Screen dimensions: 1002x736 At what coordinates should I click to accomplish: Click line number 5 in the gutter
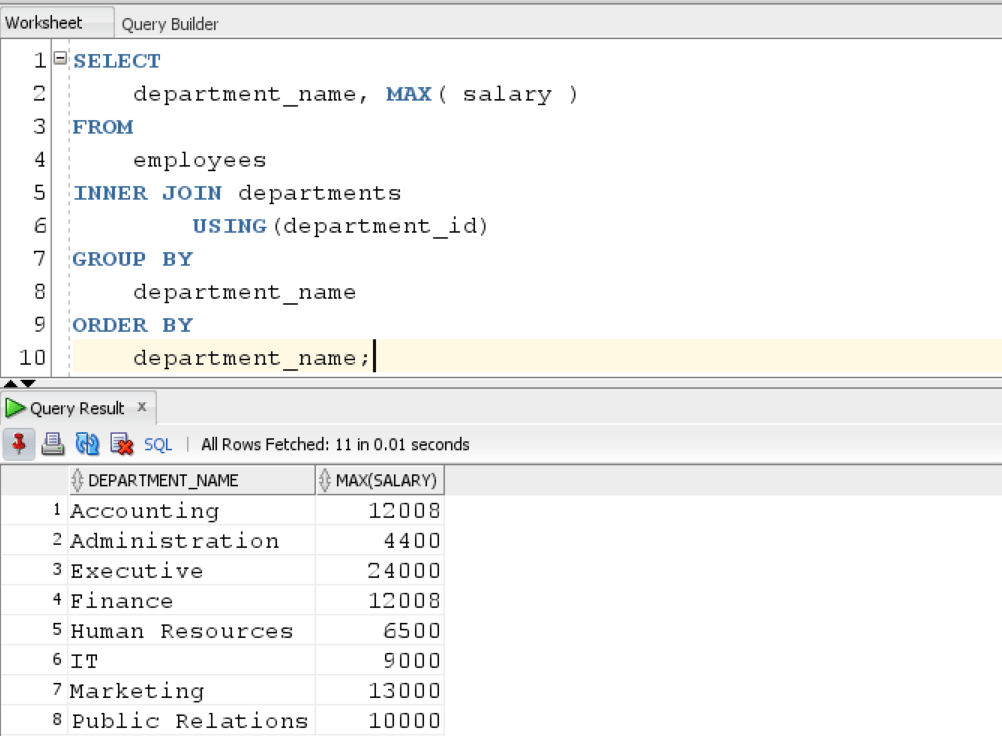tap(38, 192)
